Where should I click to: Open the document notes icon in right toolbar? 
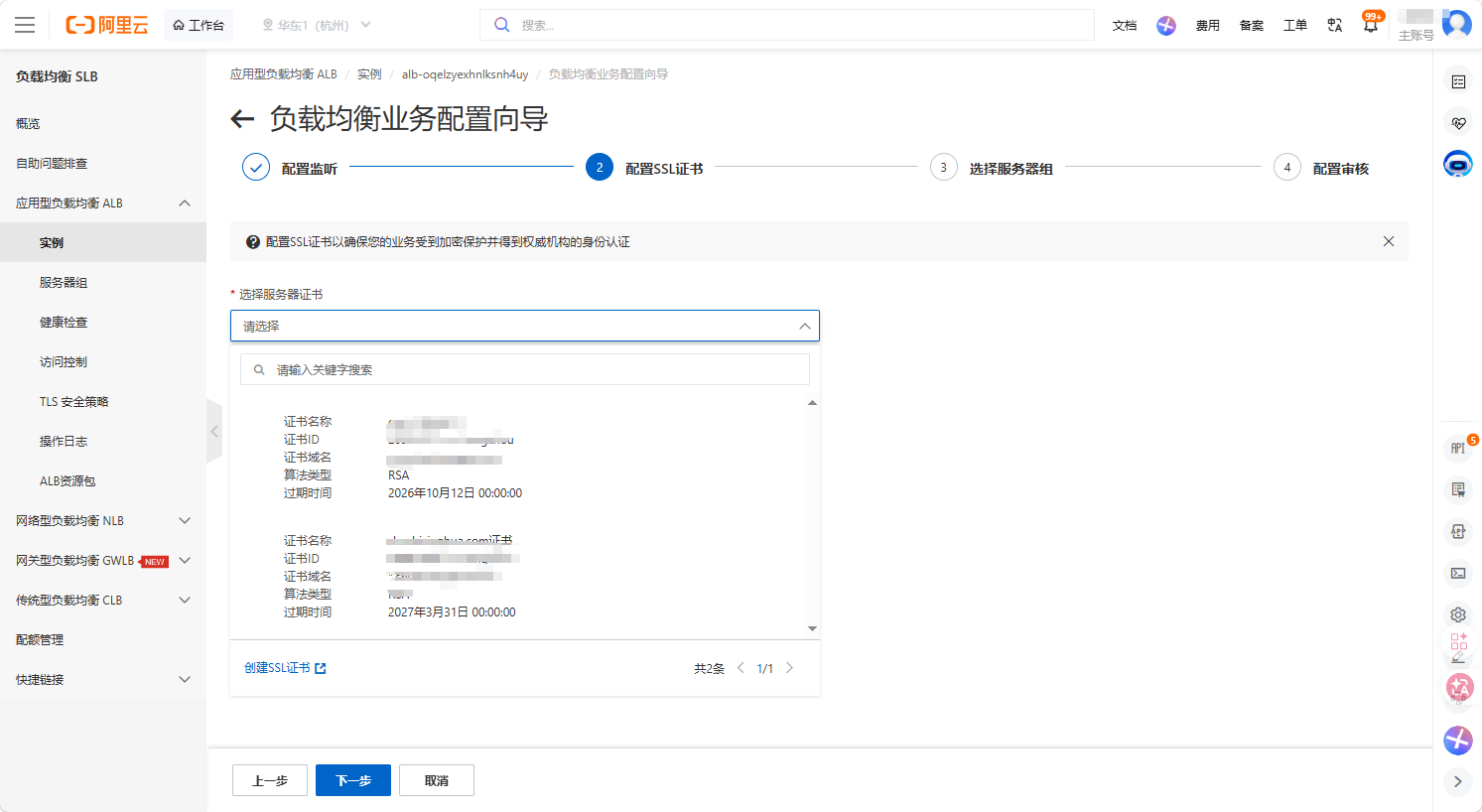pos(1458,489)
